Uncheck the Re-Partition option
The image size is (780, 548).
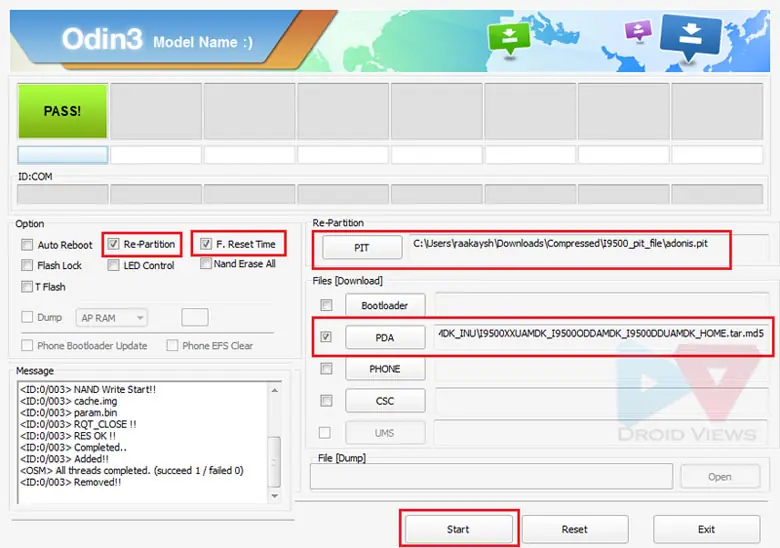113,244
